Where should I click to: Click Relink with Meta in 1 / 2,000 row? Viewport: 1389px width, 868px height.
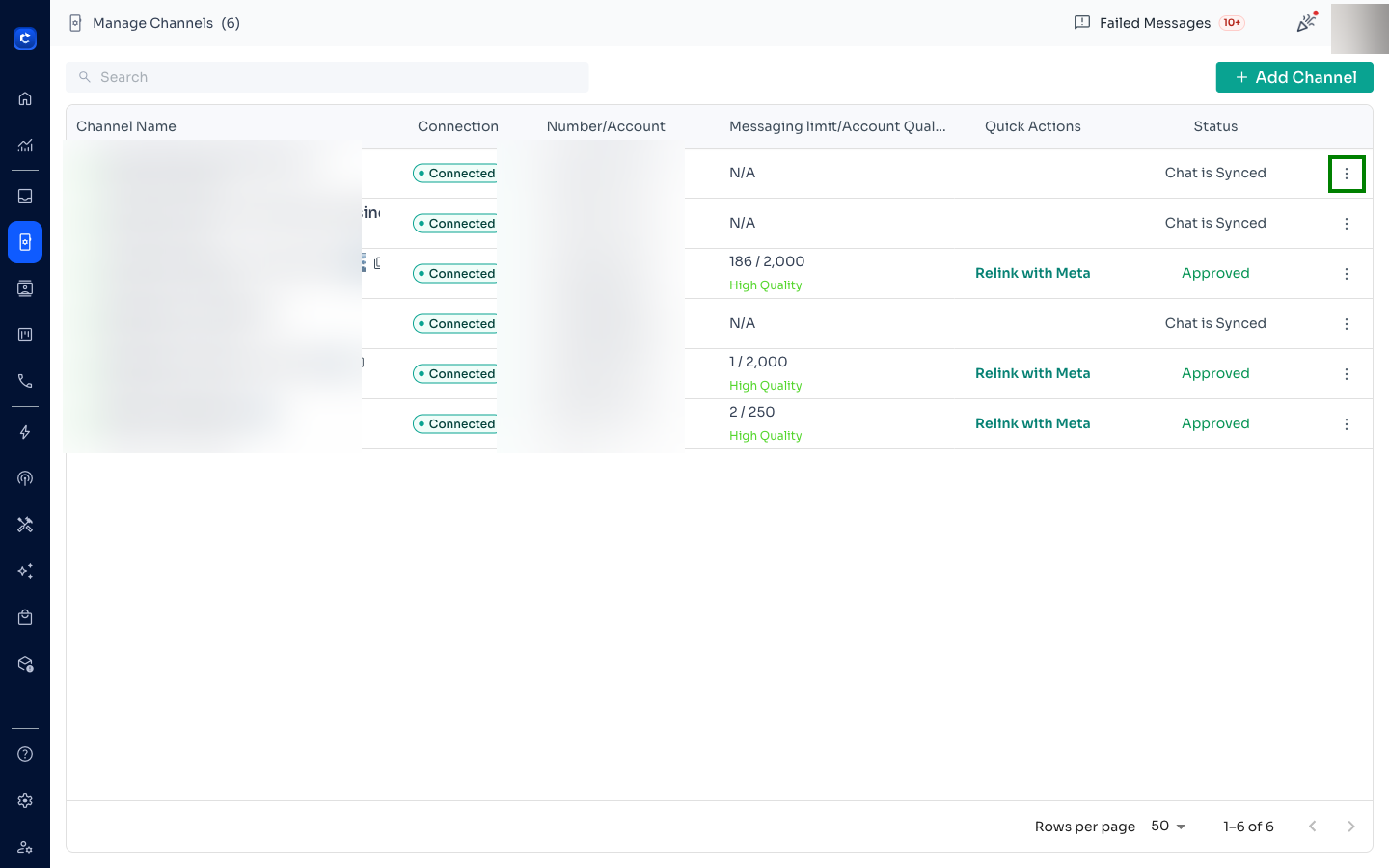(x=1032, y=373)
